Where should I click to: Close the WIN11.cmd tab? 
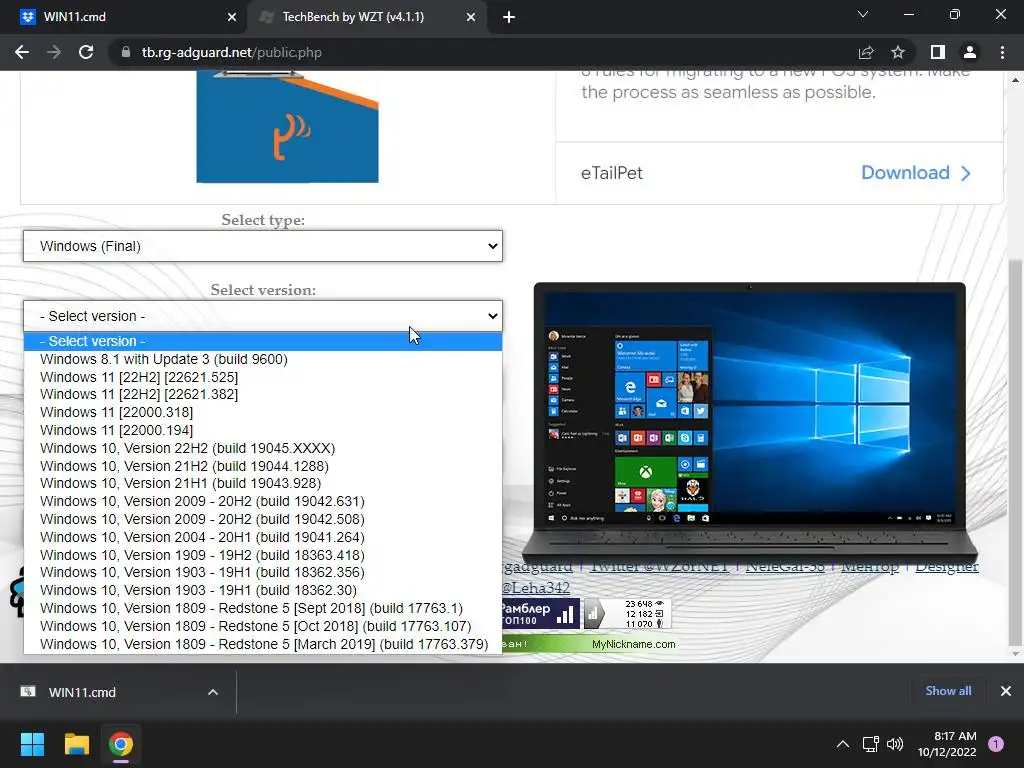click(x=232, y=17)
